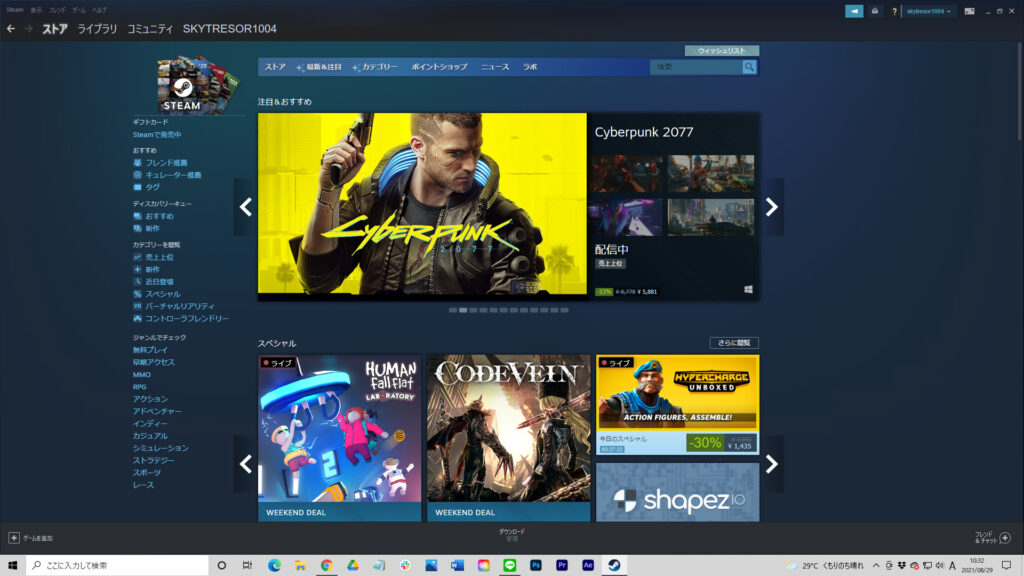Show previous featured game with left arrow
The width and height of the screenshot is (1024, 576).
point(246,207)
